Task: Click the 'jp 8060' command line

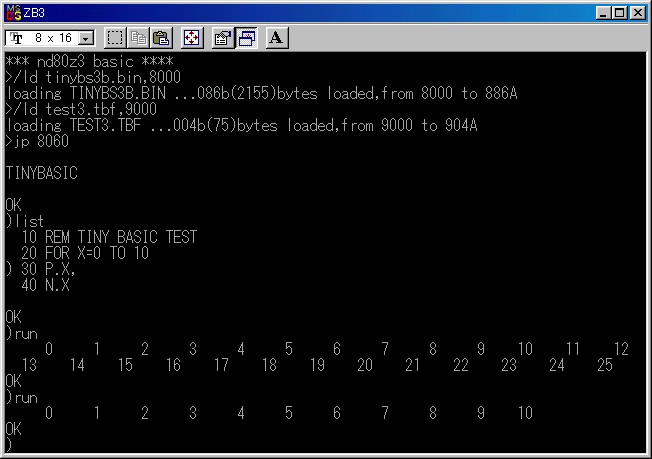Action: [40, 141]
